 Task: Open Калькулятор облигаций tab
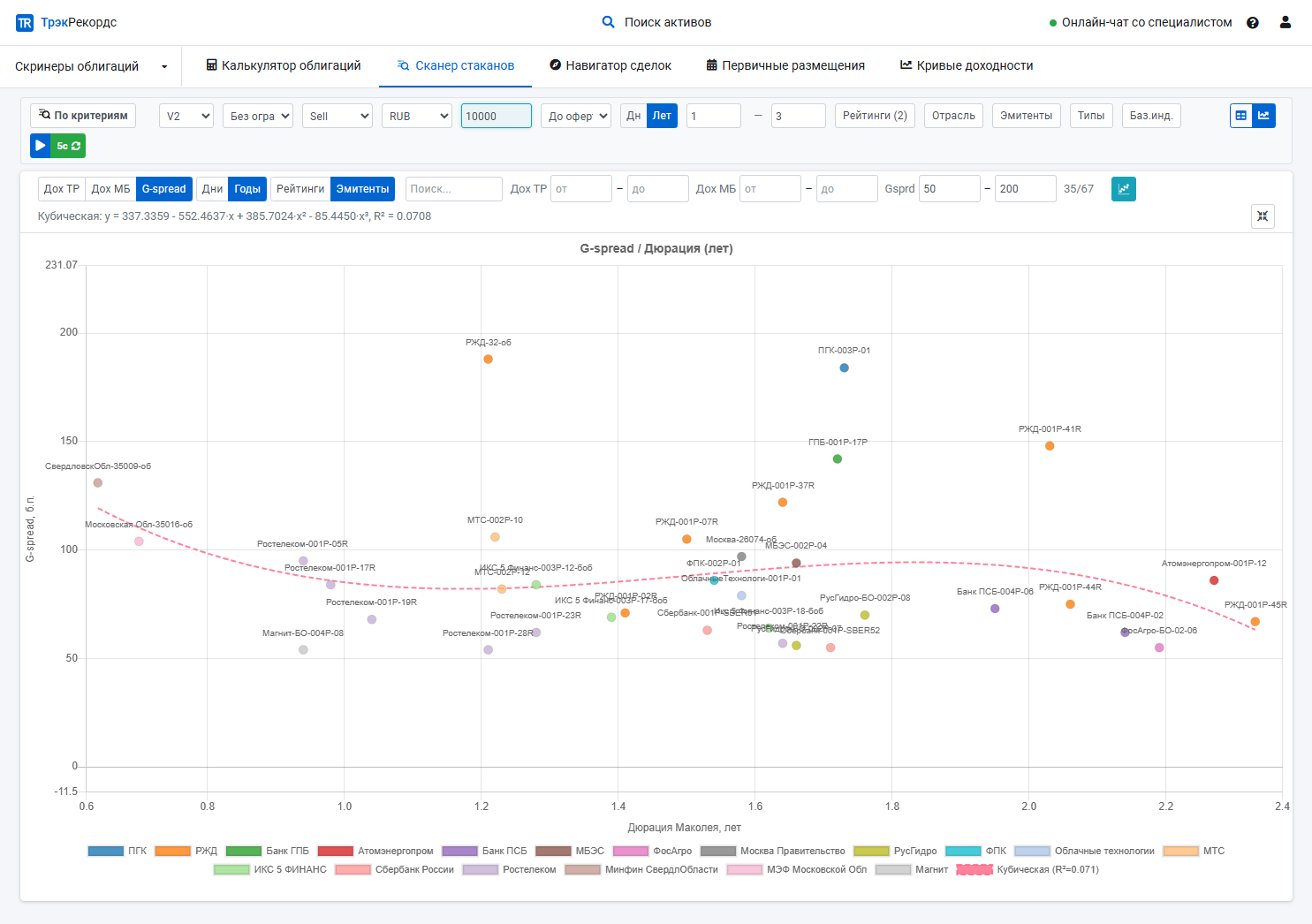pyautogui.click(x=284, y=65)
